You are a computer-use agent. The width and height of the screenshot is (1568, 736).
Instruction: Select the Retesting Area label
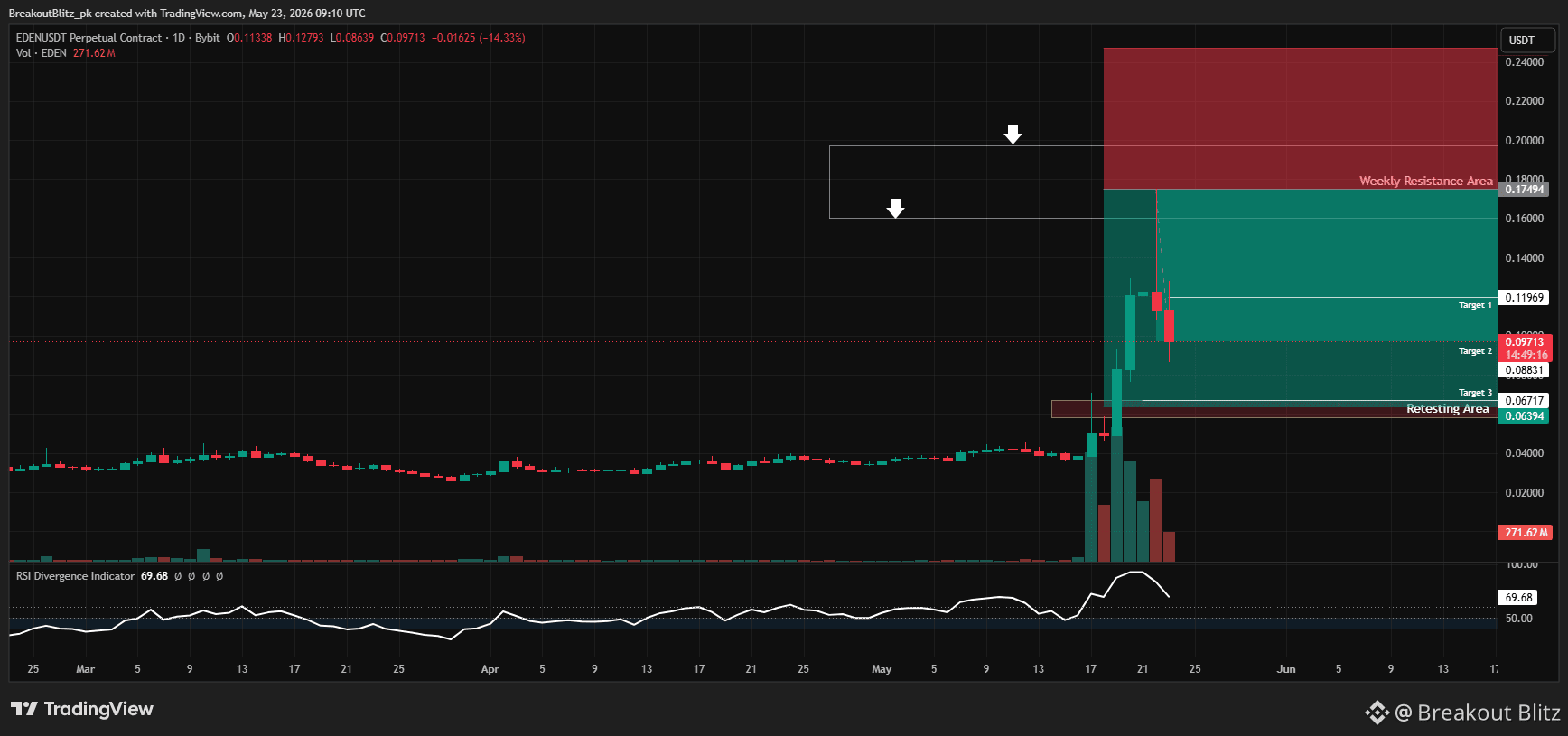click(1448, 409)
